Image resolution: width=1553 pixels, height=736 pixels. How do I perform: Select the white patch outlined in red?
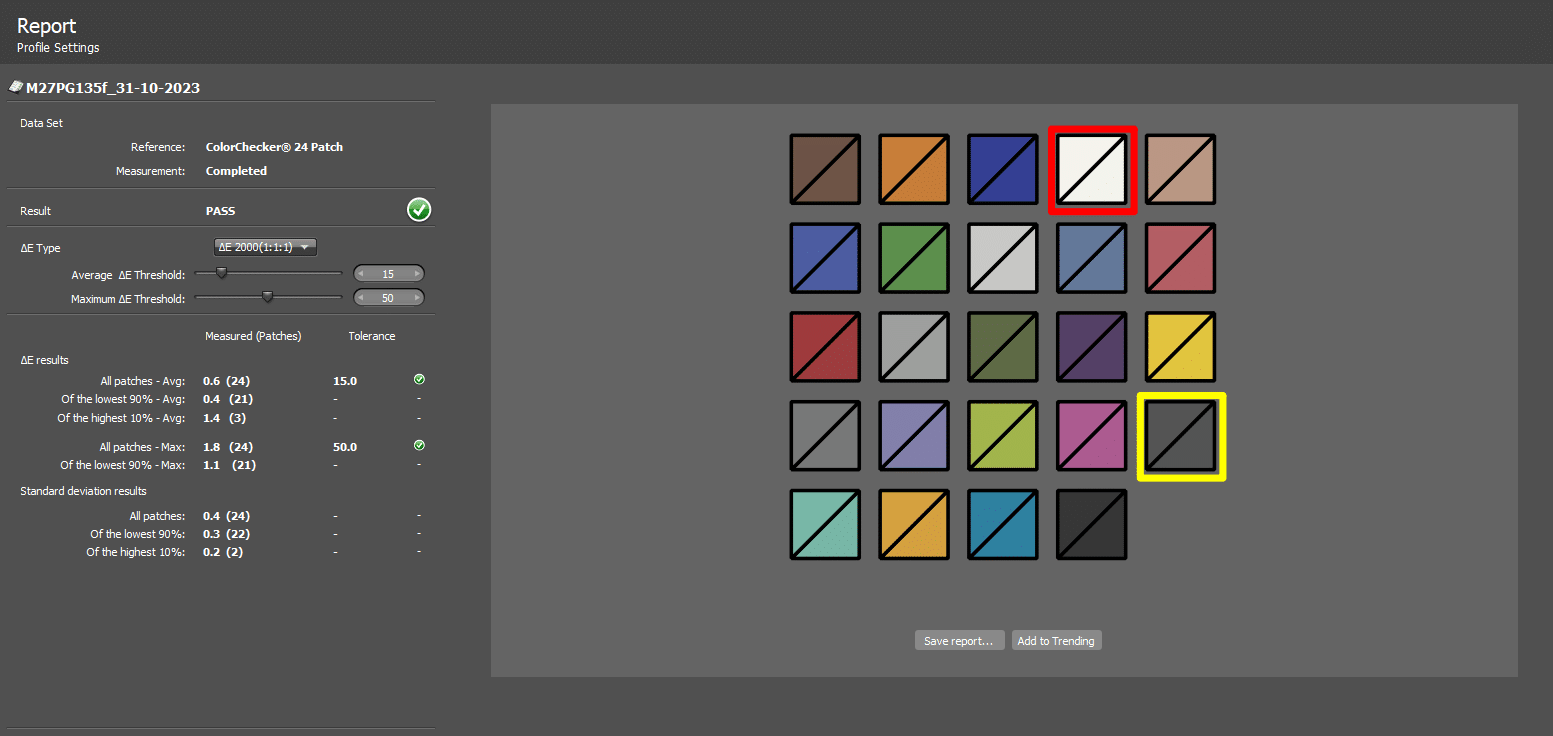[1092, 170]
